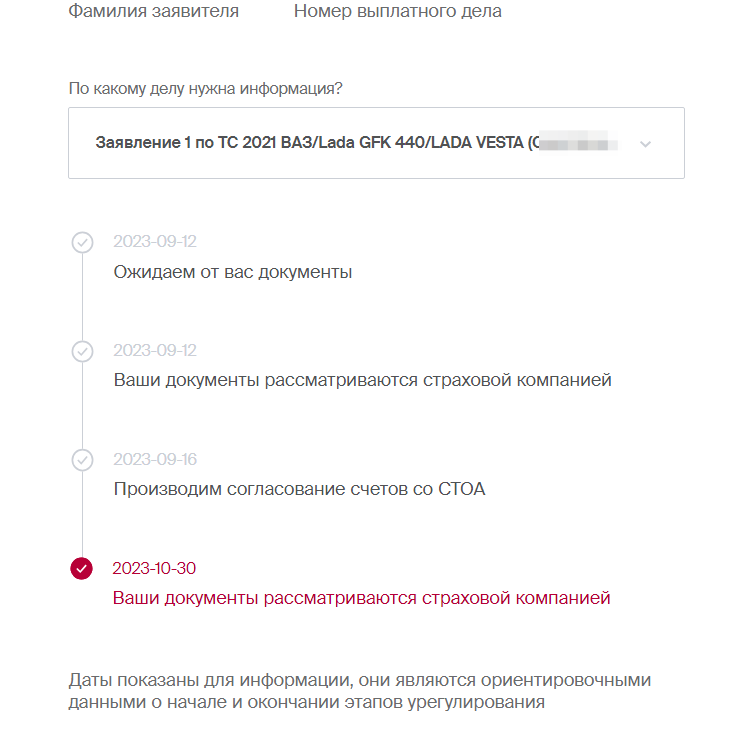Image resolution: width=756 pixels, height=739 pixels.
Task: Click the "Даты показаны для информации" footer note
Action: pyautogui.click(x=360, y=691)
